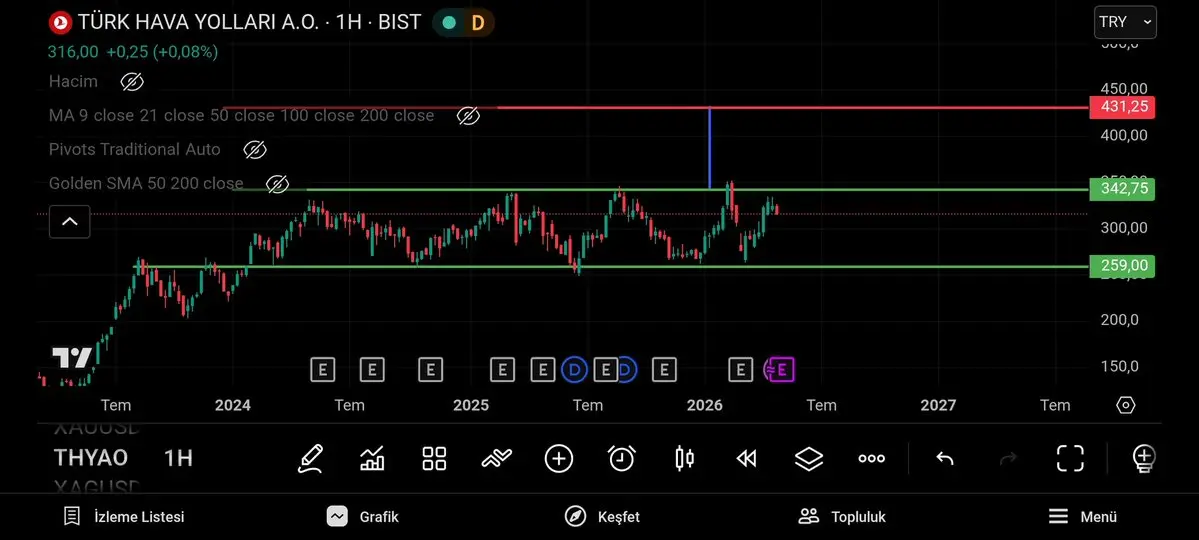
Task: Tap the 2025 label on time axis
Action: pos(471,405)
